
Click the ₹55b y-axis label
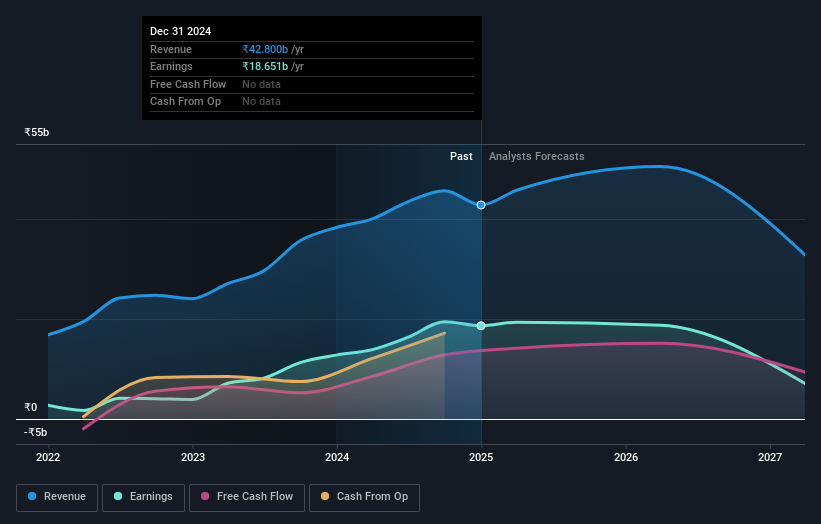(x=37, y=132)
